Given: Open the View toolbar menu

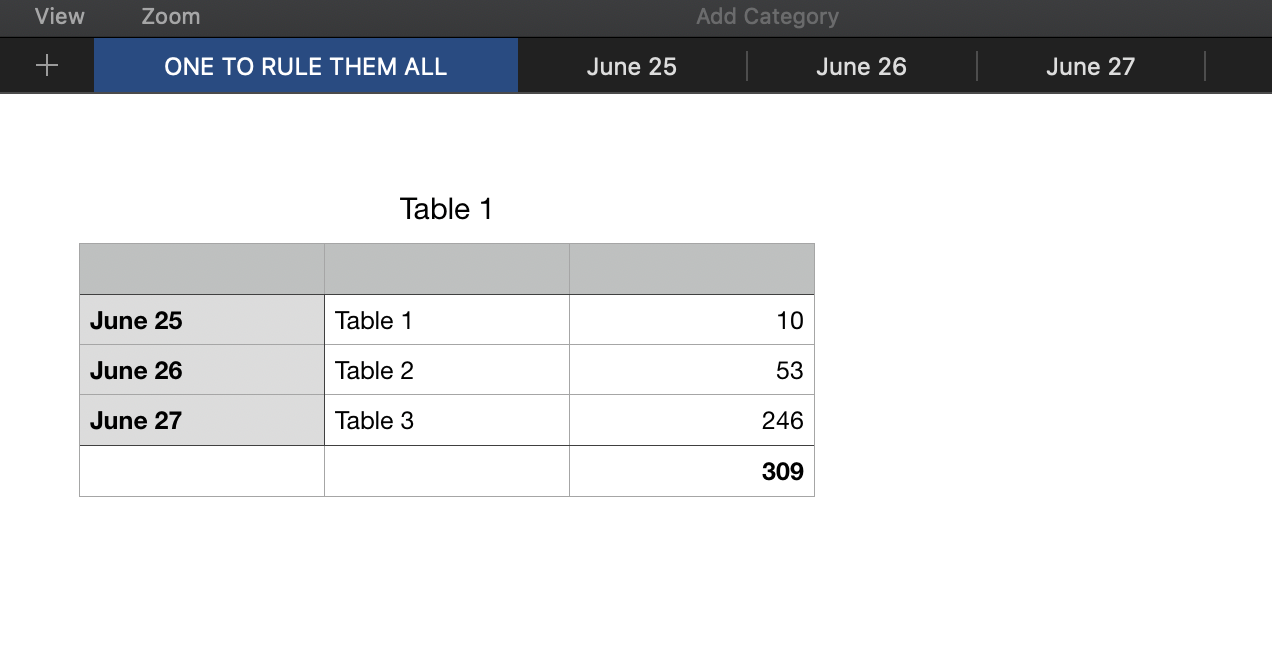Looking at the screenshot, I should (60, 16).
